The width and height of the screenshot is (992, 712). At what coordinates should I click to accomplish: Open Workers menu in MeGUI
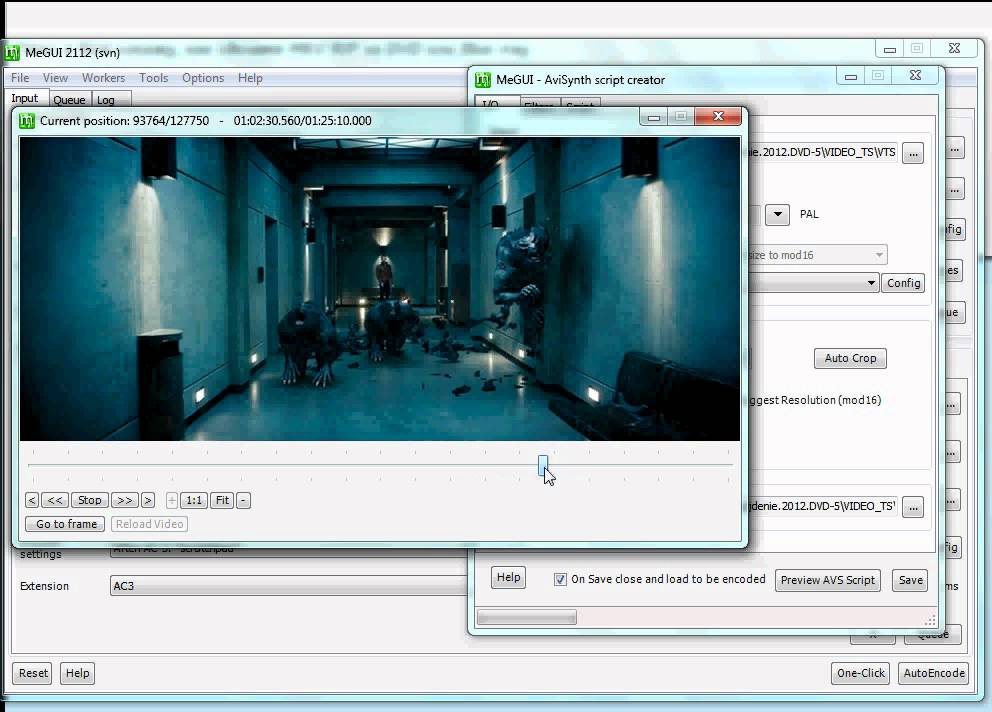coord(103,78)
